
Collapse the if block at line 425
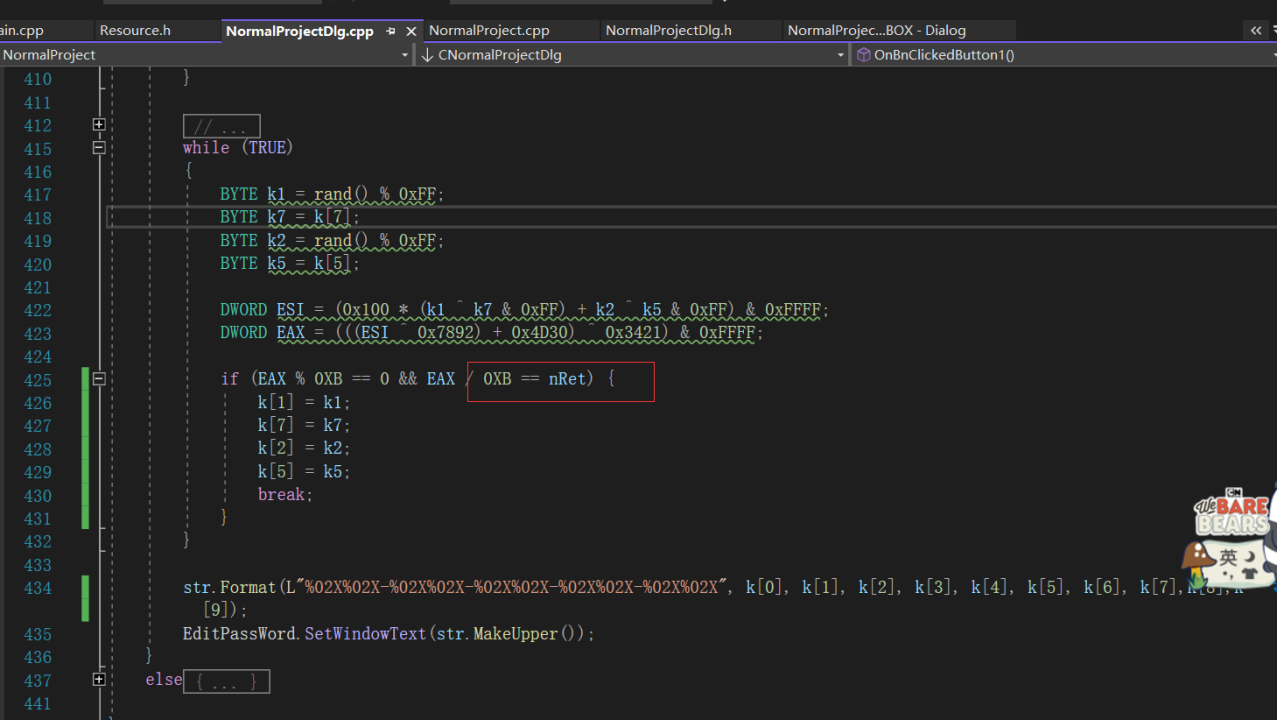99,379
